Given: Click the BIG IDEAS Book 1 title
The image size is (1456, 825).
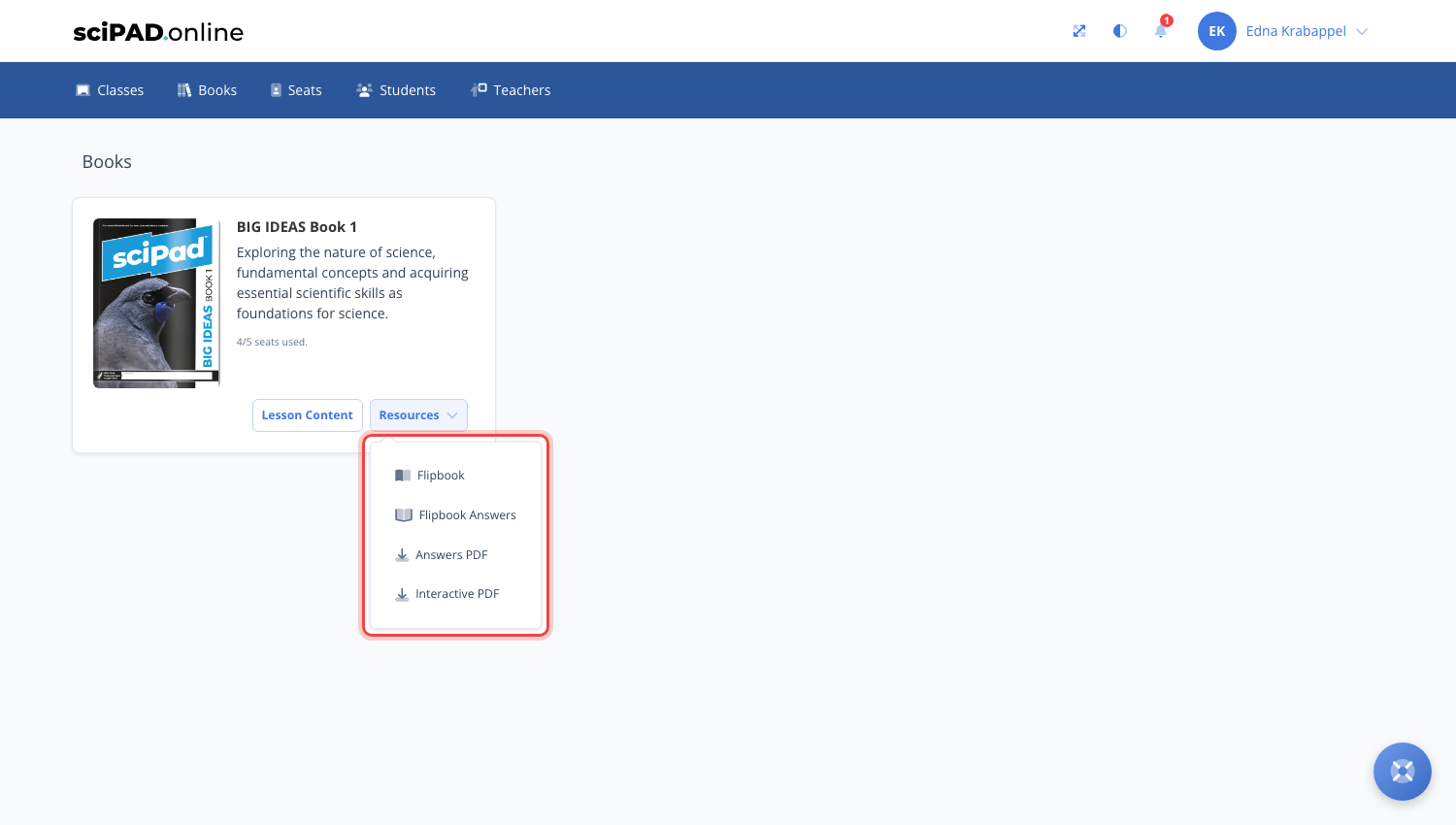Looking at the screenshot, I should [297, 227].
